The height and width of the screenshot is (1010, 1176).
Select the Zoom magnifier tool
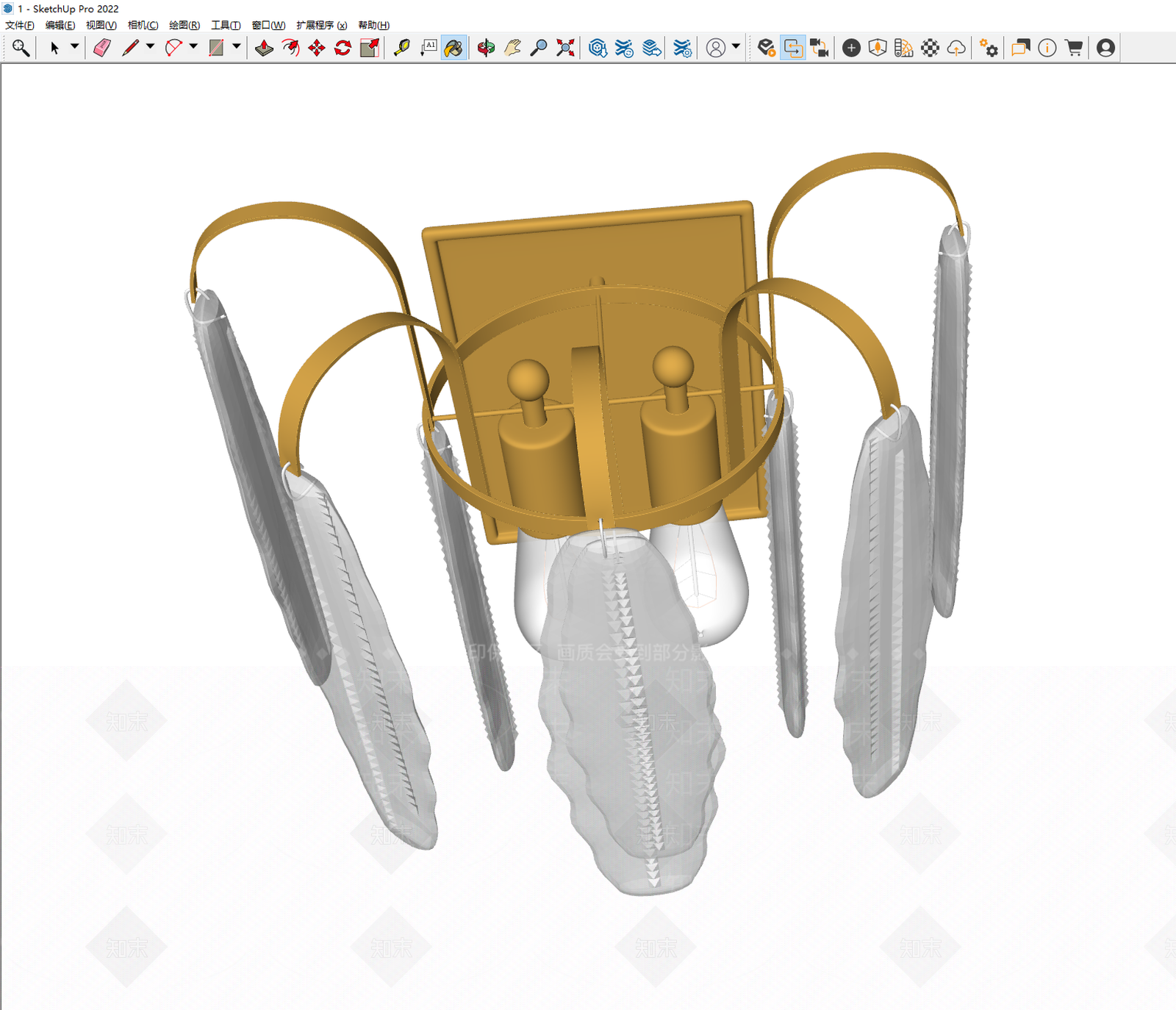tap(539, 48)
